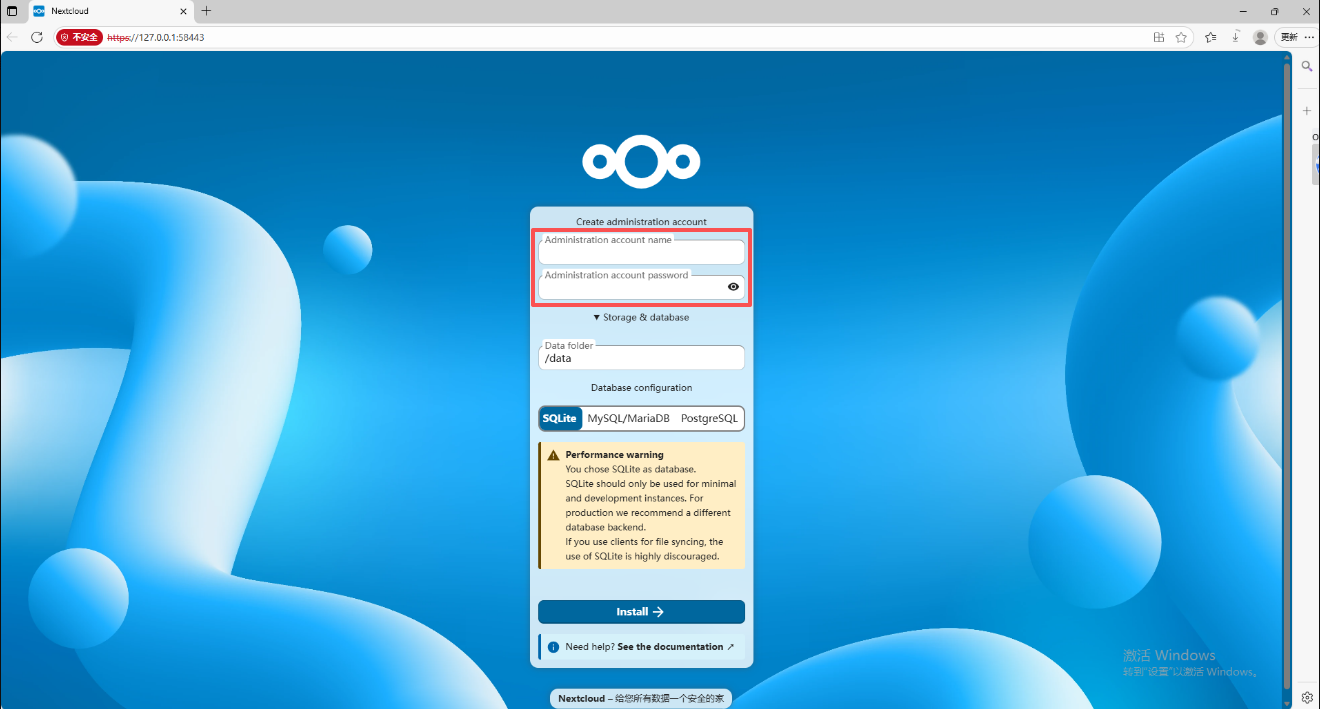Click the Database configuration label

641,388
